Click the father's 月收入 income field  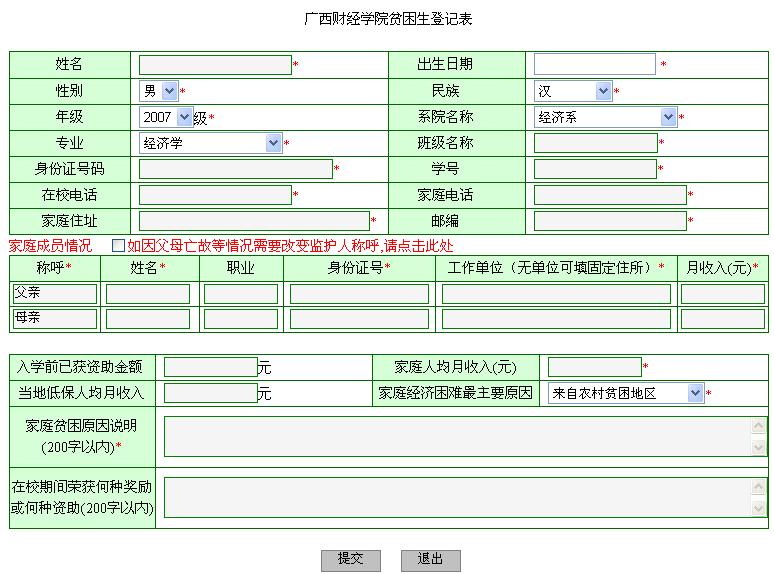pyautogui.click(x=723, y=294)
